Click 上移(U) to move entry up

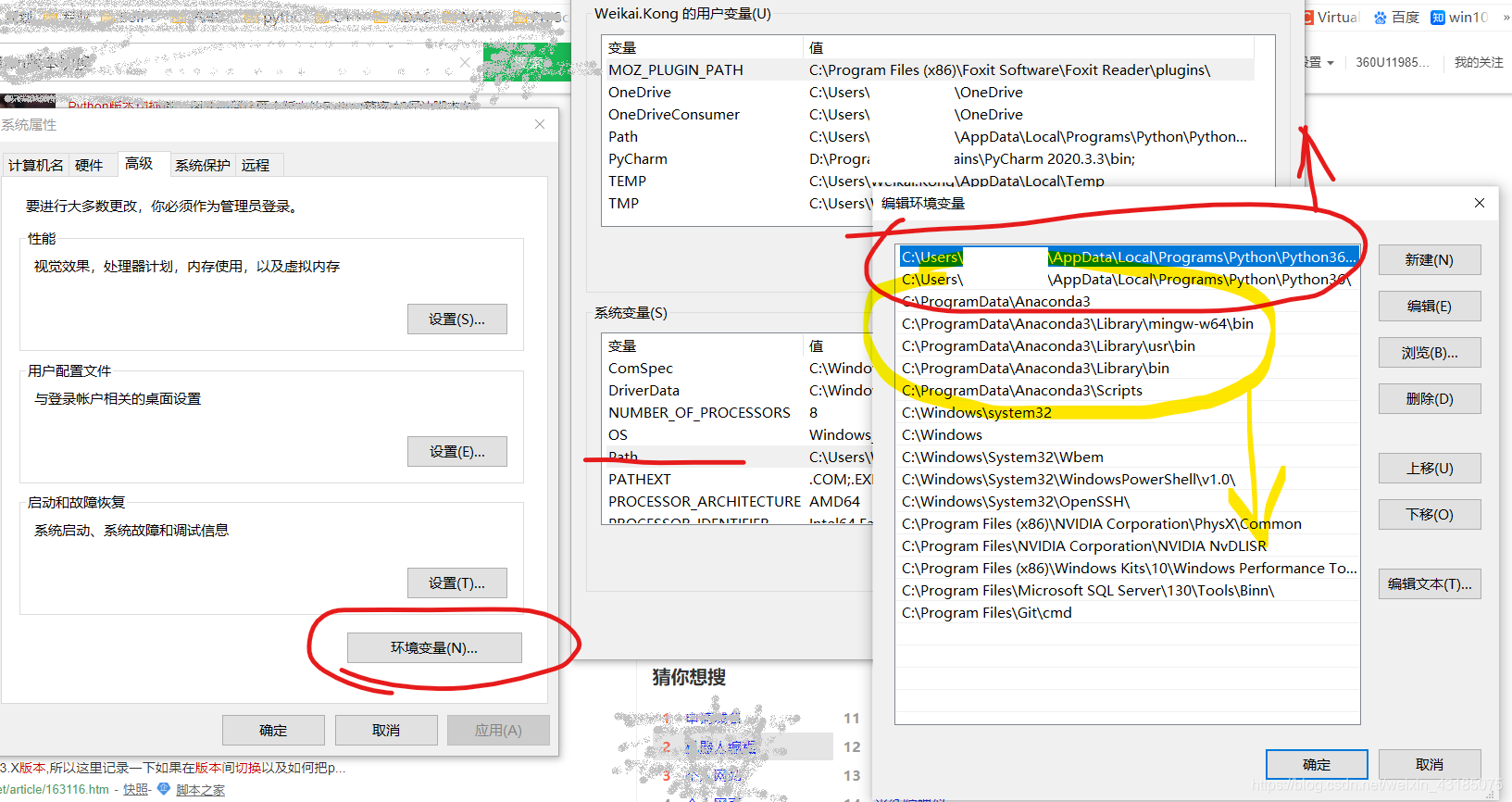[x=1430, y=469]
